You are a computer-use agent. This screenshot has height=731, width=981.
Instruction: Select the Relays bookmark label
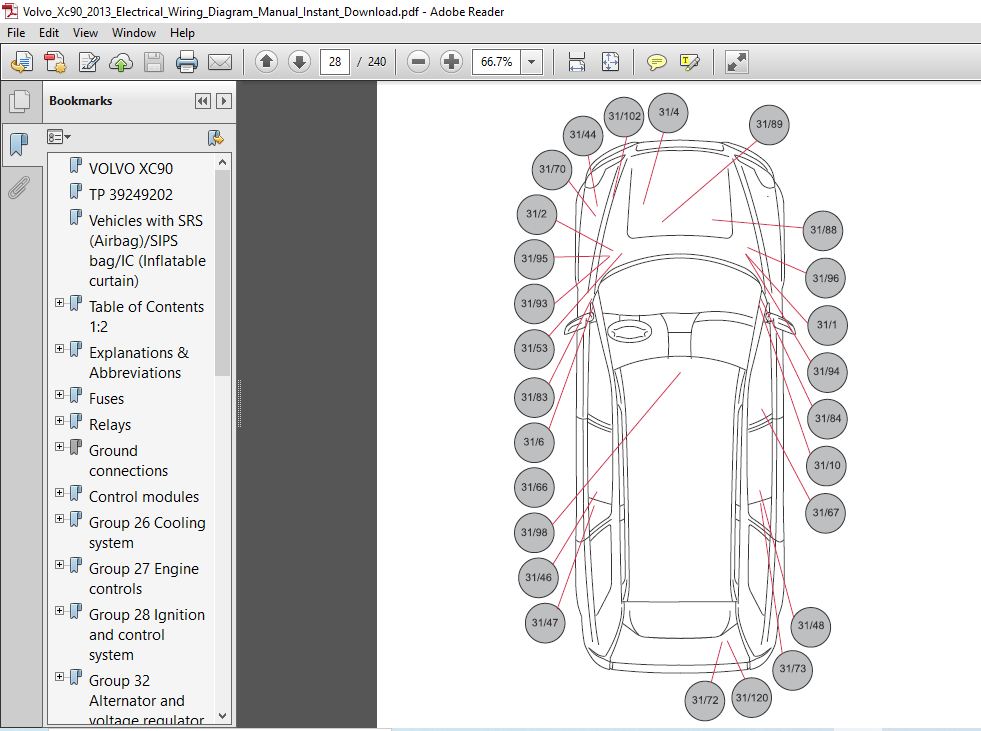pos(110,425)
